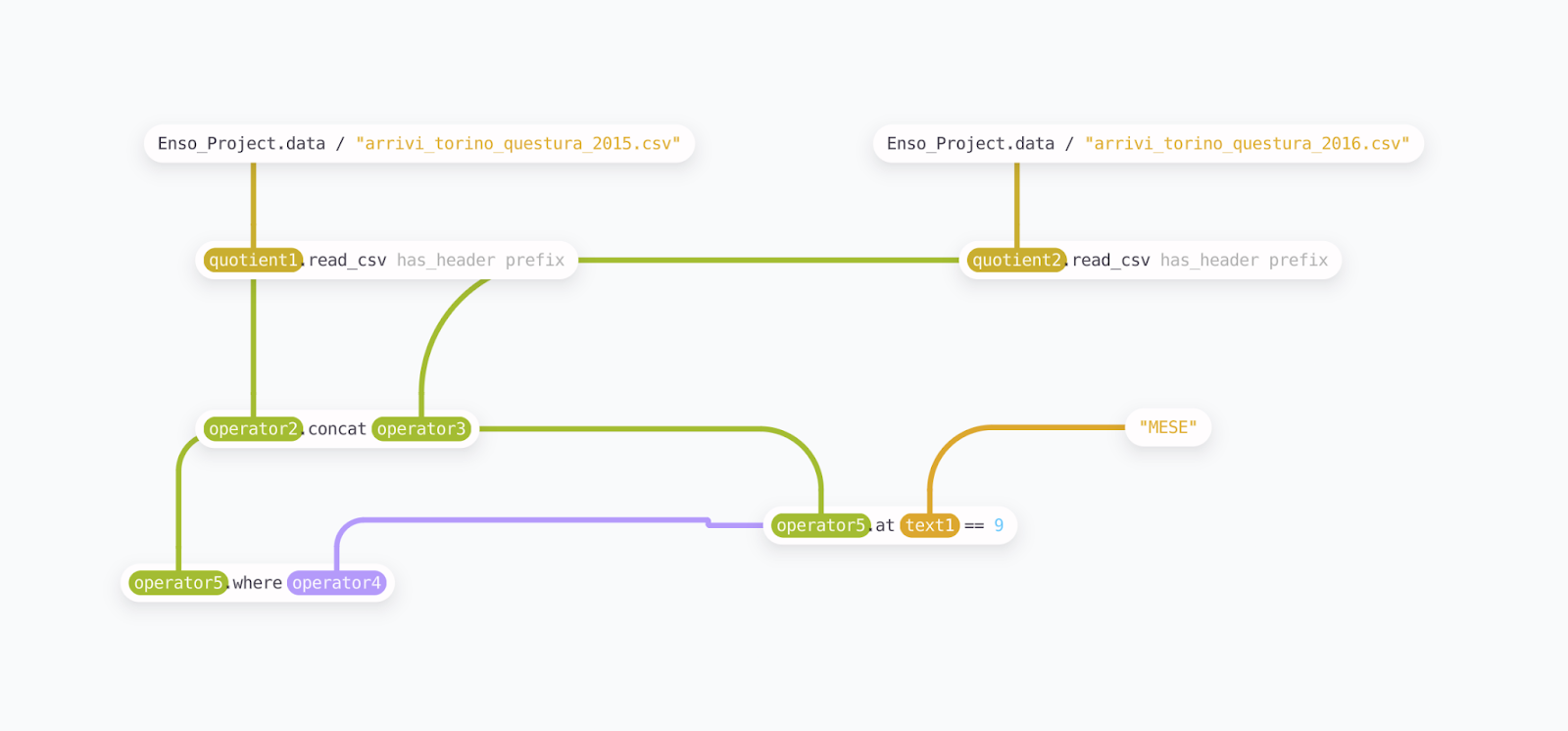The height and width of the screenshot is (731, 1568).
Task: Click the number 9 value
Action: tap(999, 526)
